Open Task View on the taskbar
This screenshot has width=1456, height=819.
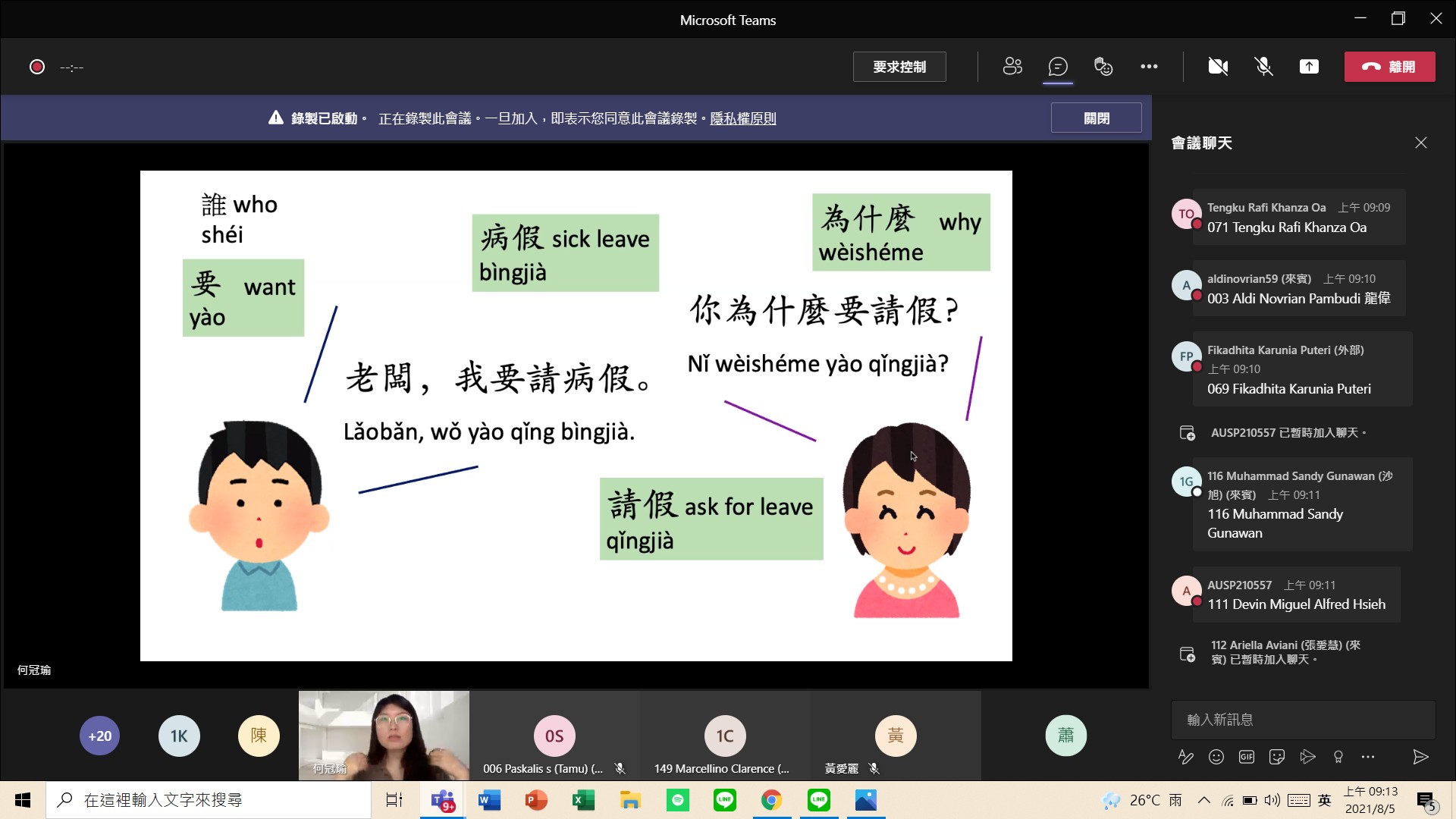pos(394,800)
